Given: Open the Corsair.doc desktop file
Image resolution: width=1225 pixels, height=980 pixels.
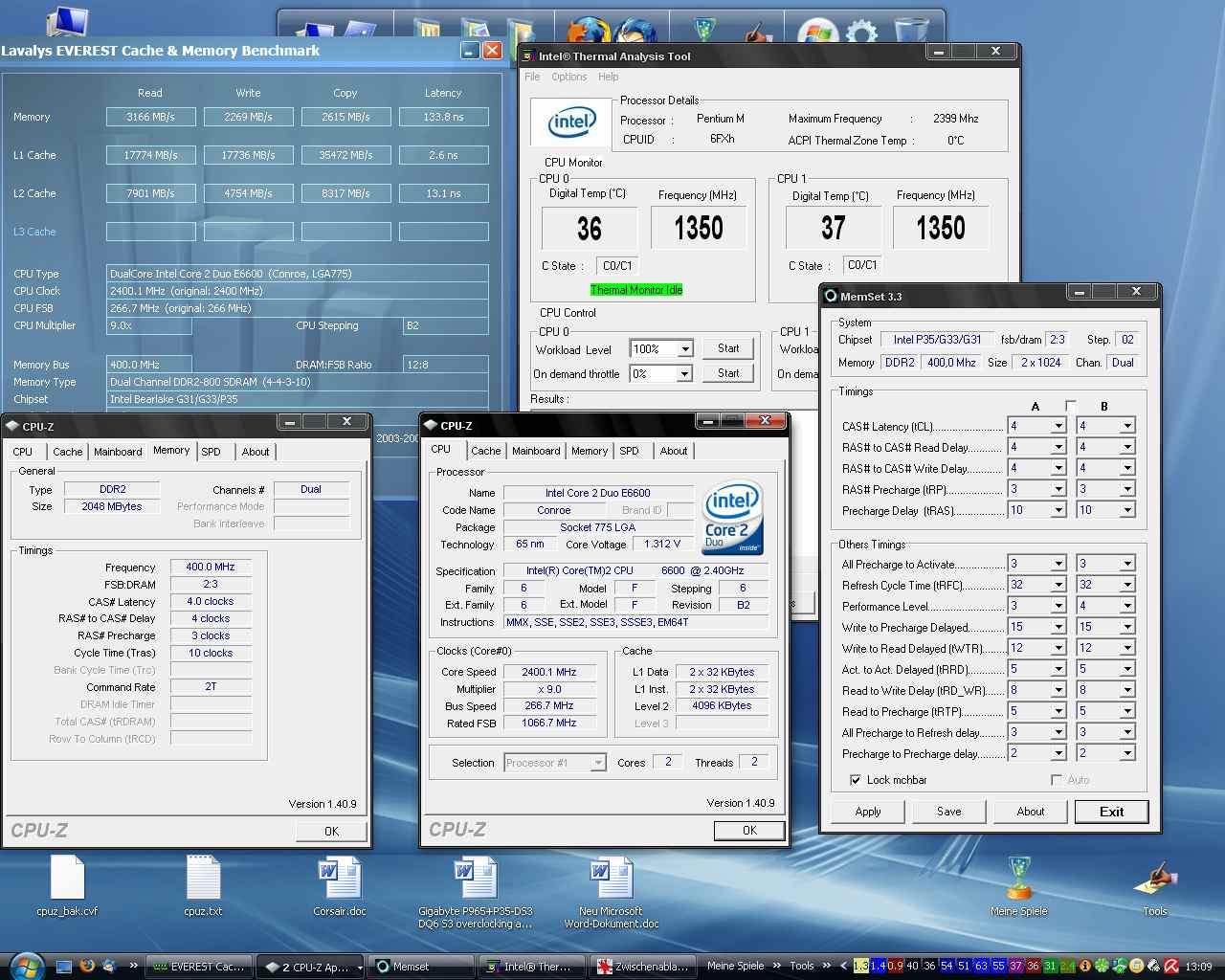Looking at the screenshot, I should coord(340,885).
